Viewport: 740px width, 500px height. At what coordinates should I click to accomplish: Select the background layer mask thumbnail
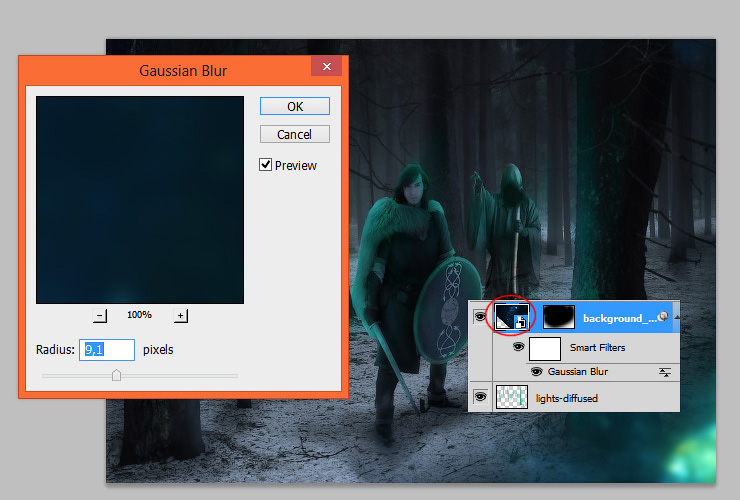pos(559,317)
